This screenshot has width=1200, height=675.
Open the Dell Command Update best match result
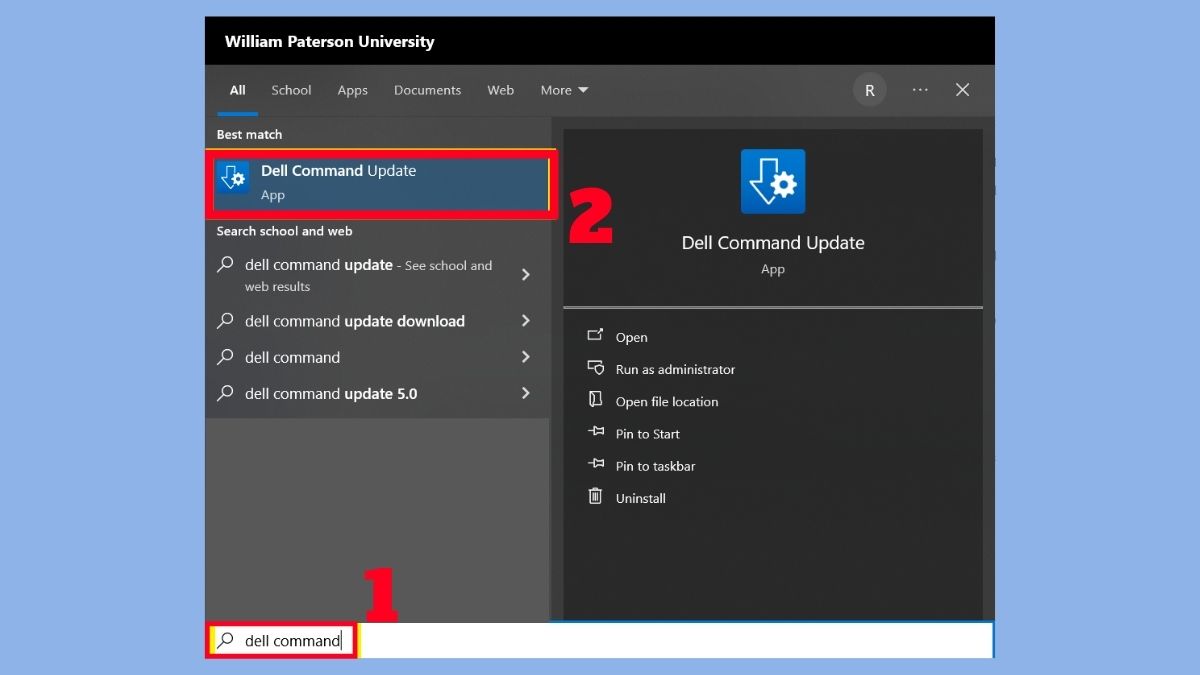379,183
